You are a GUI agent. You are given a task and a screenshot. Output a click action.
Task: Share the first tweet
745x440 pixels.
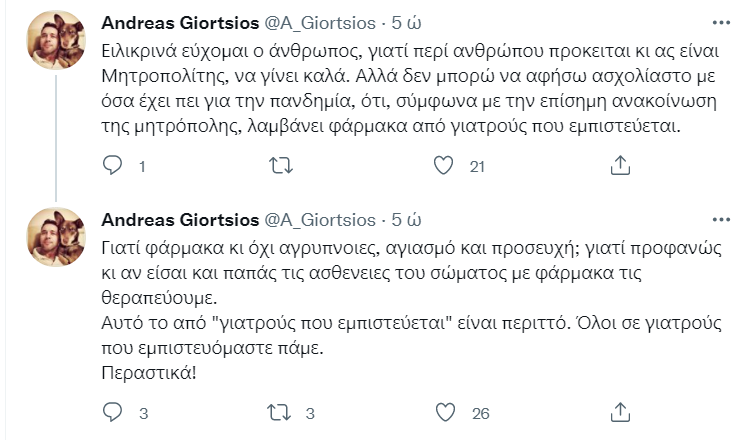(x=619, y=167)
